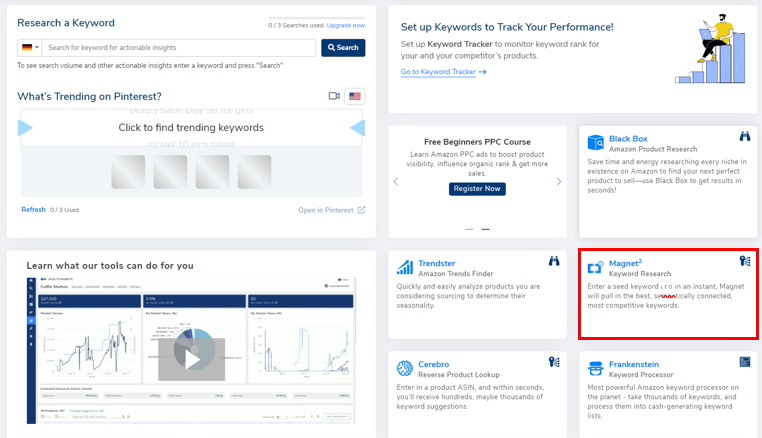Click the right arrow of trending keywords
The image size is (762, 438).
pos(358,128)
